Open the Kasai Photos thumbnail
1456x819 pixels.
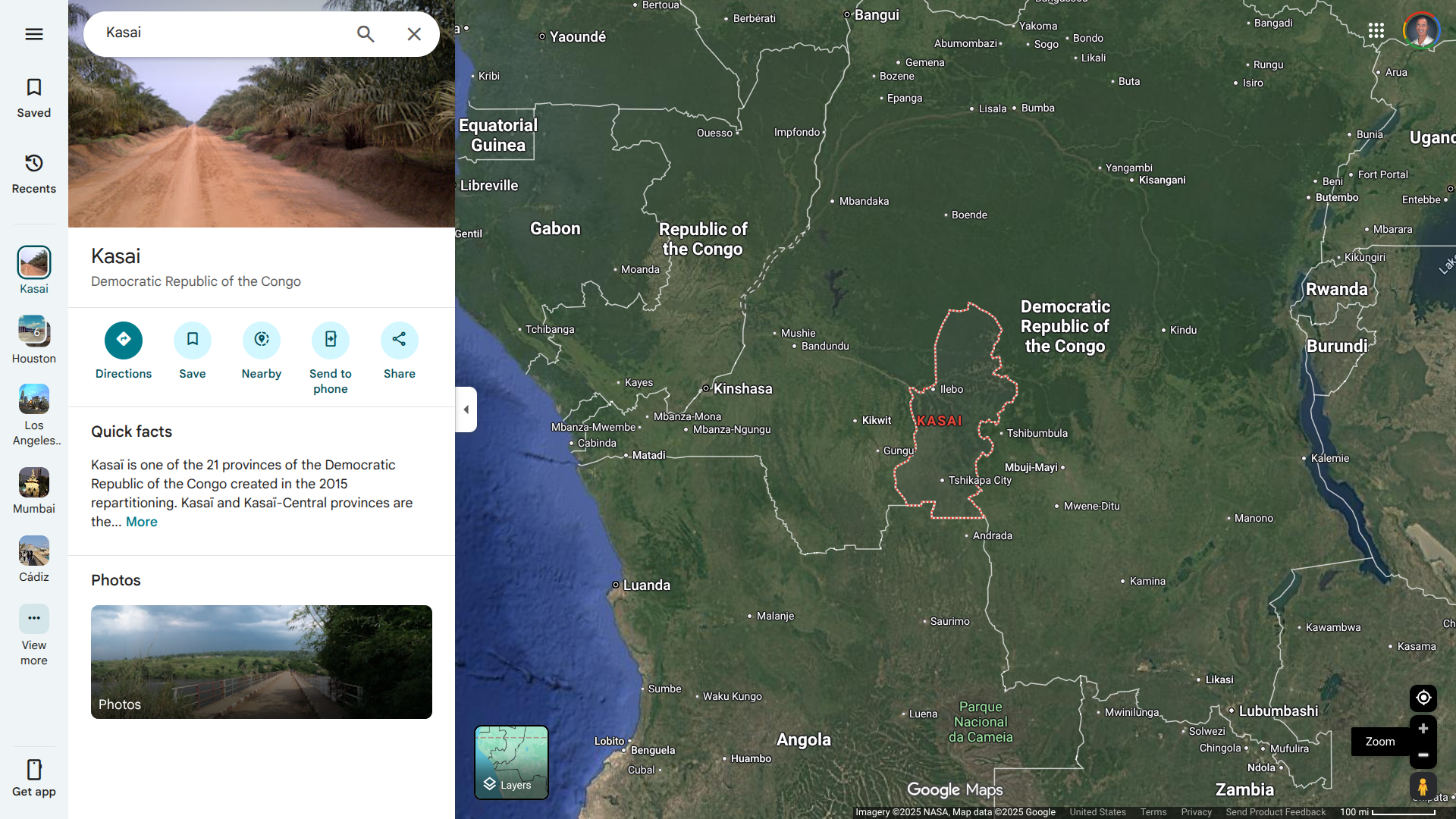(x=262, y=662)
